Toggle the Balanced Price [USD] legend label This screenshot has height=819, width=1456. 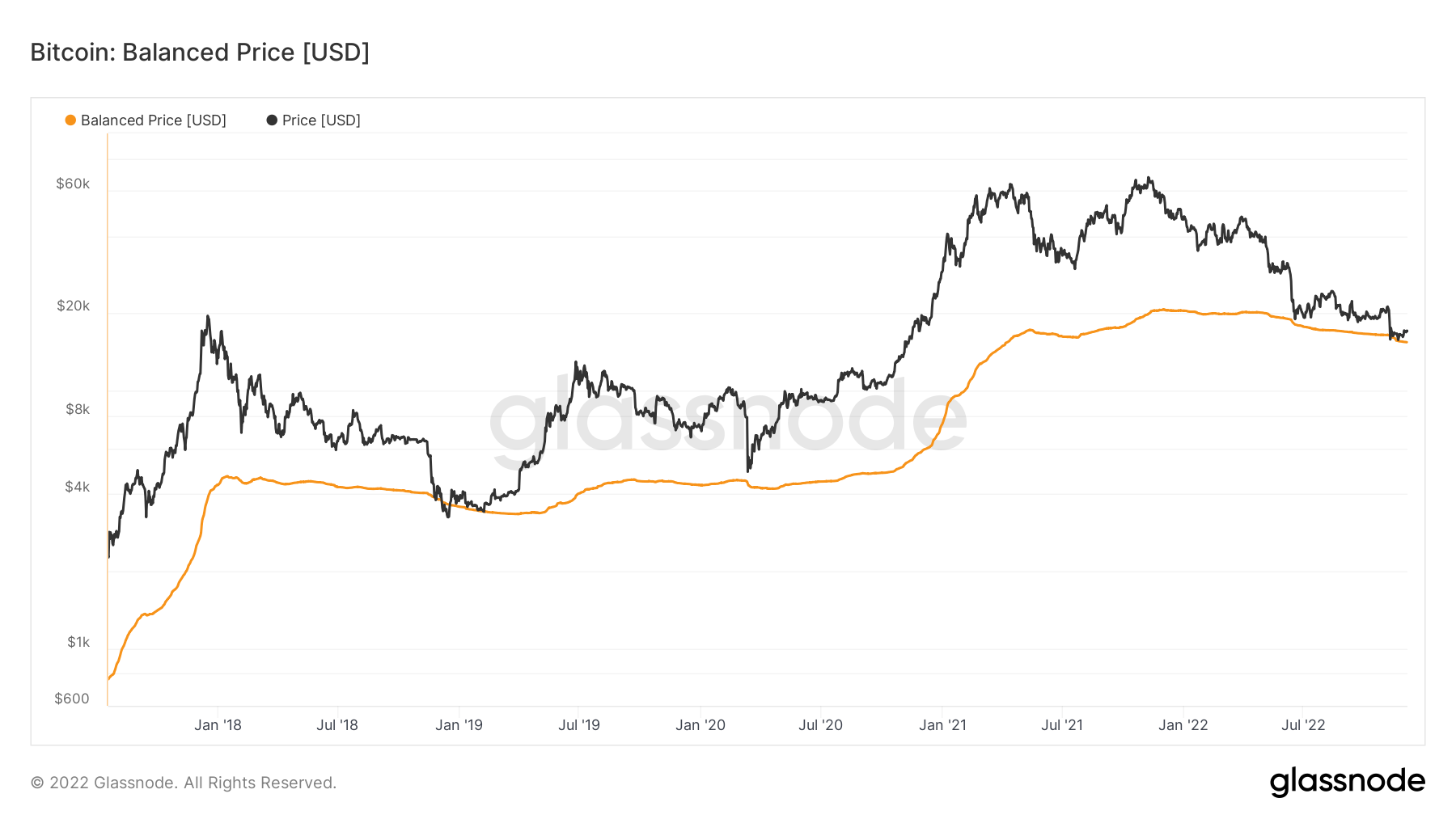[x=153, y=120]
